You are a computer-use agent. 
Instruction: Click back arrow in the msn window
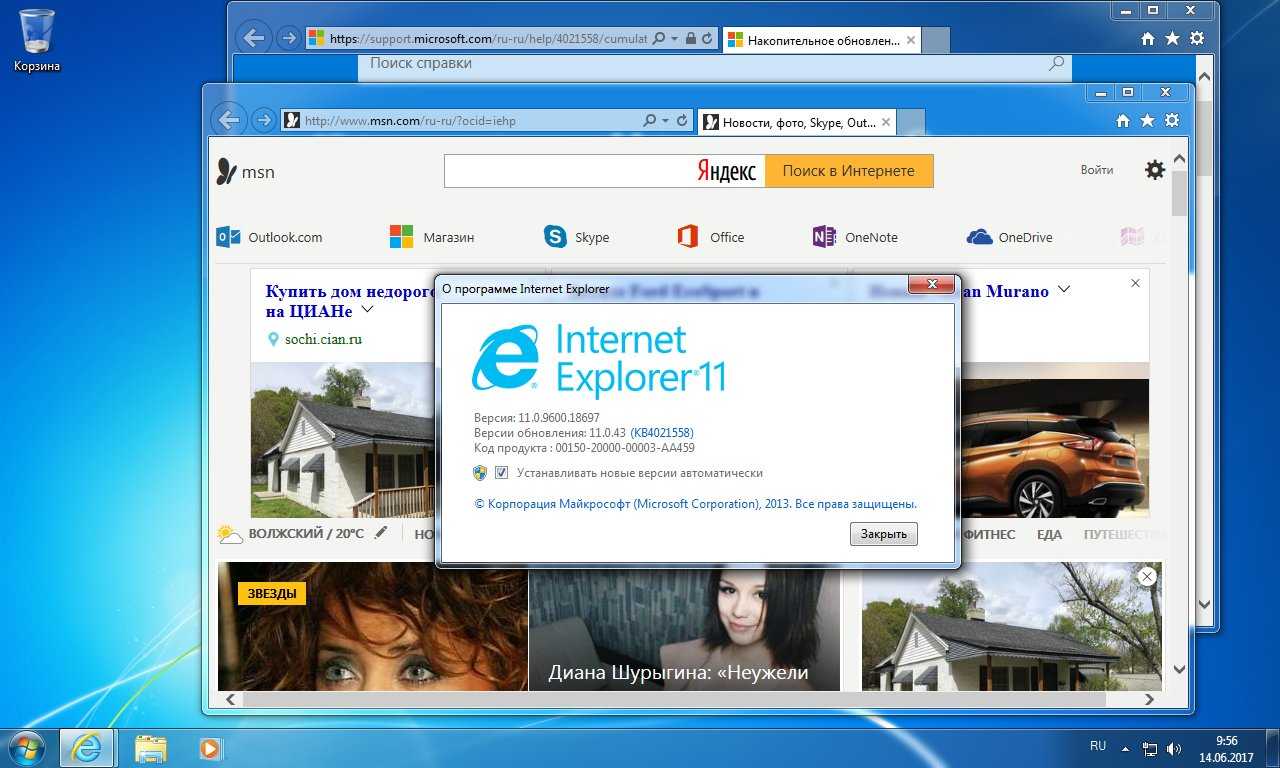(229, 120)
